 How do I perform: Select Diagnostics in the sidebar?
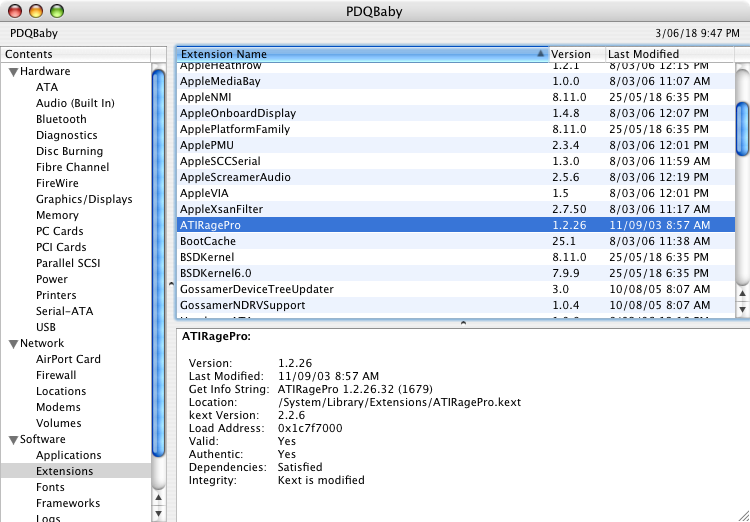pos(66,135)
